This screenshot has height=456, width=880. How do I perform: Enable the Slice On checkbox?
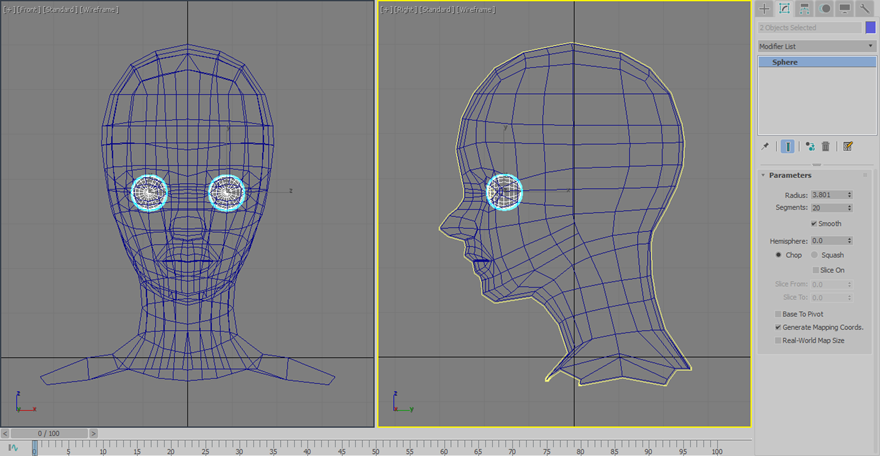pos(816,270)
